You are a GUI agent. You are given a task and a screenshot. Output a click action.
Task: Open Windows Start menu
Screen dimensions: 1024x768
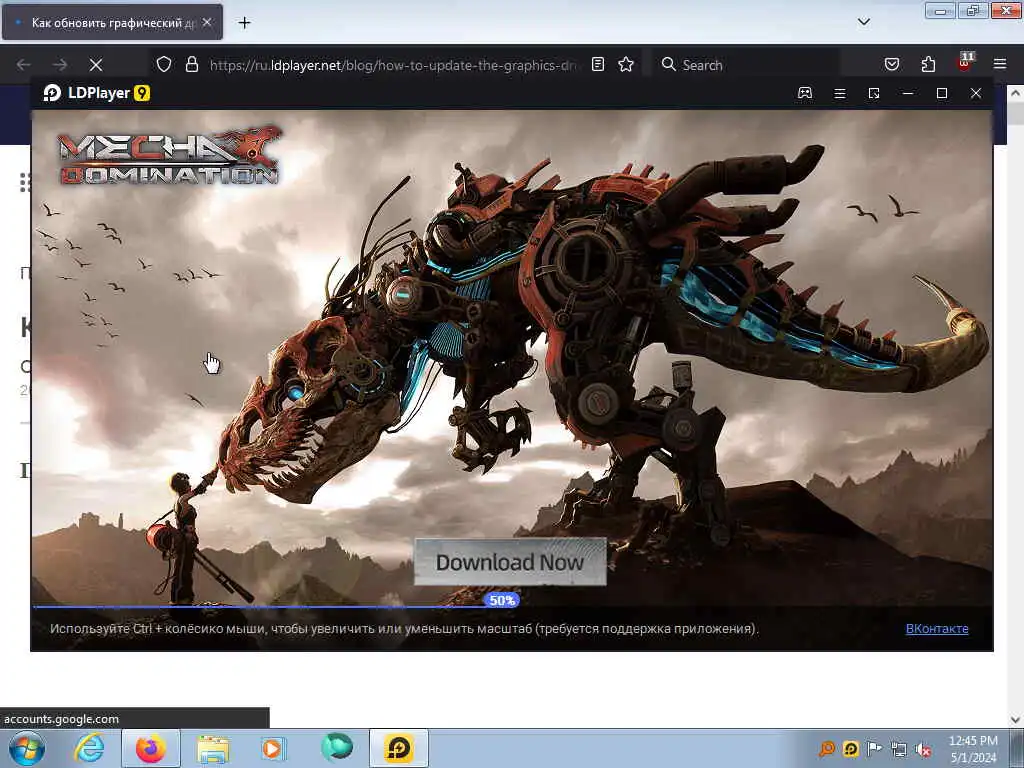[26, 748]
